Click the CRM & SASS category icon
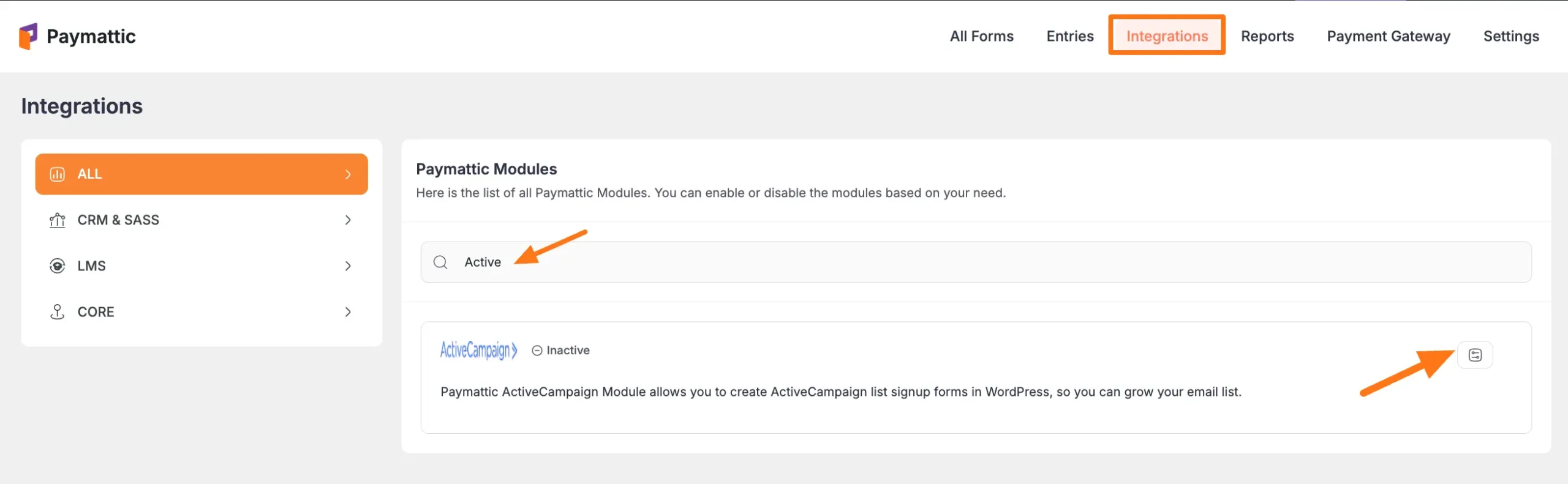 pos(57,220)
